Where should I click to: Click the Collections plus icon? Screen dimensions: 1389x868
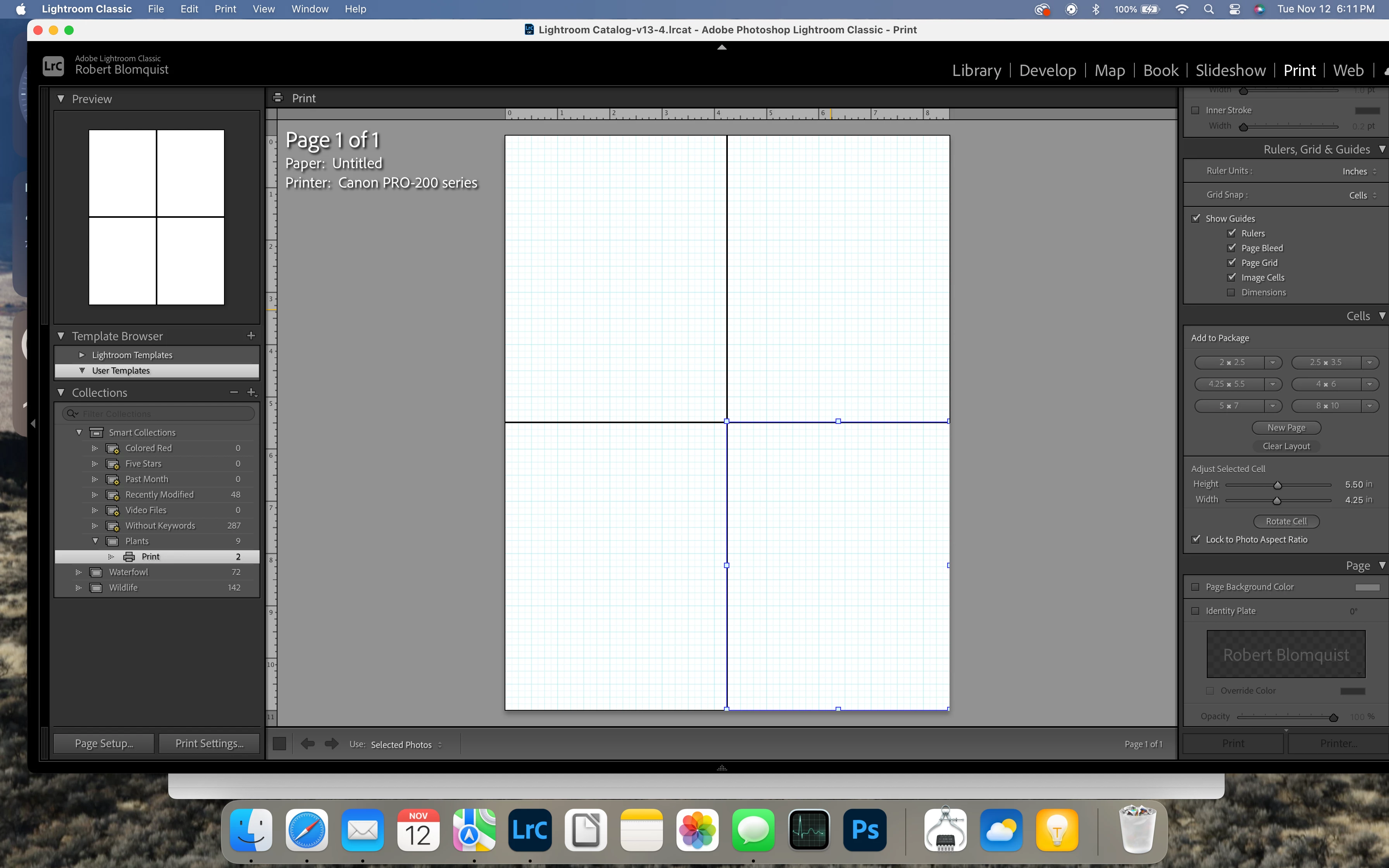pos(252,392)
